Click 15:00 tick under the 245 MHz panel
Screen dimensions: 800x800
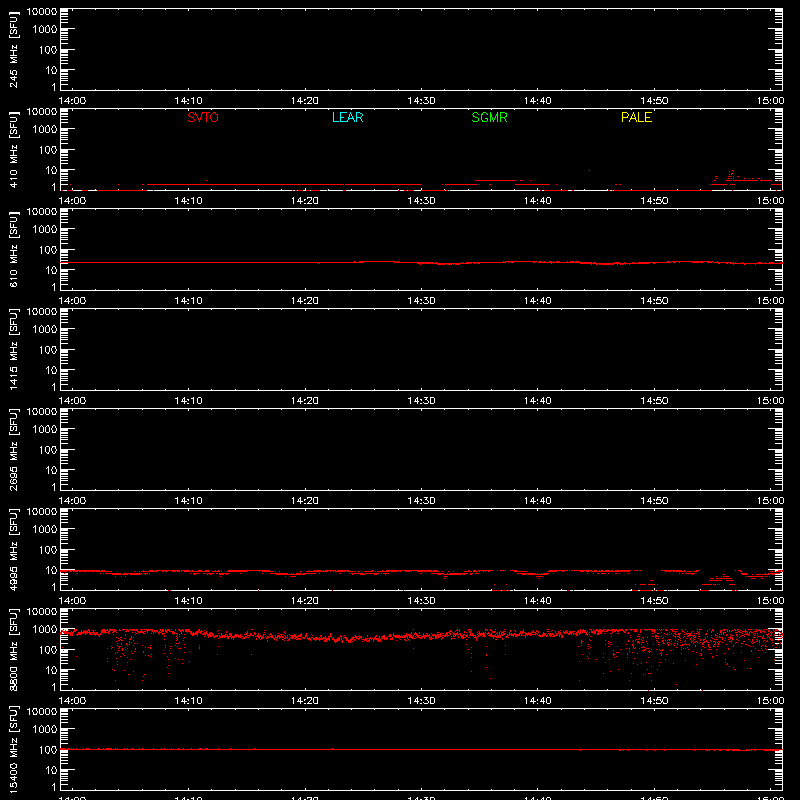[x=770, y=101]
